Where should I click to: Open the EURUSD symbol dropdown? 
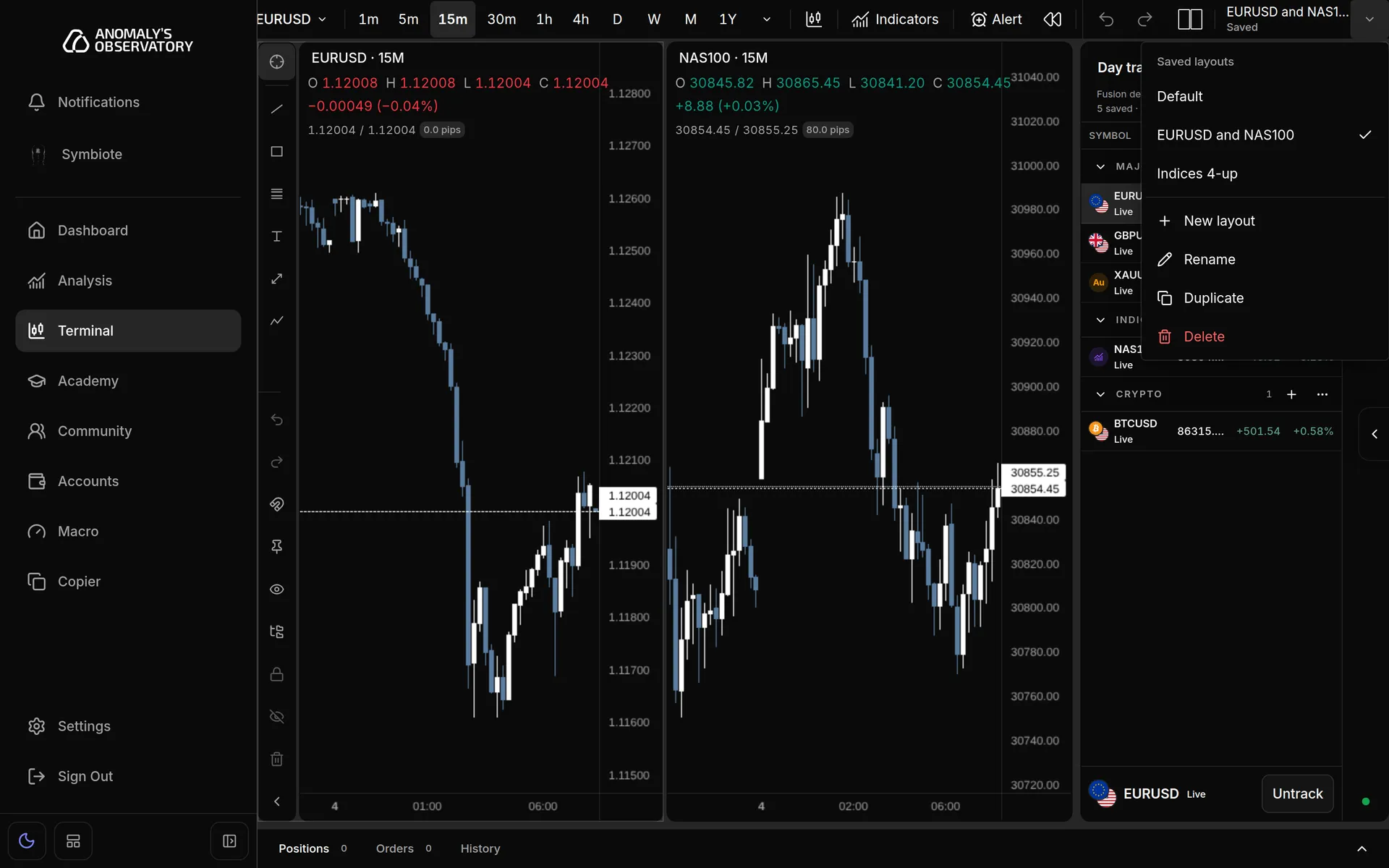[292, 20]
